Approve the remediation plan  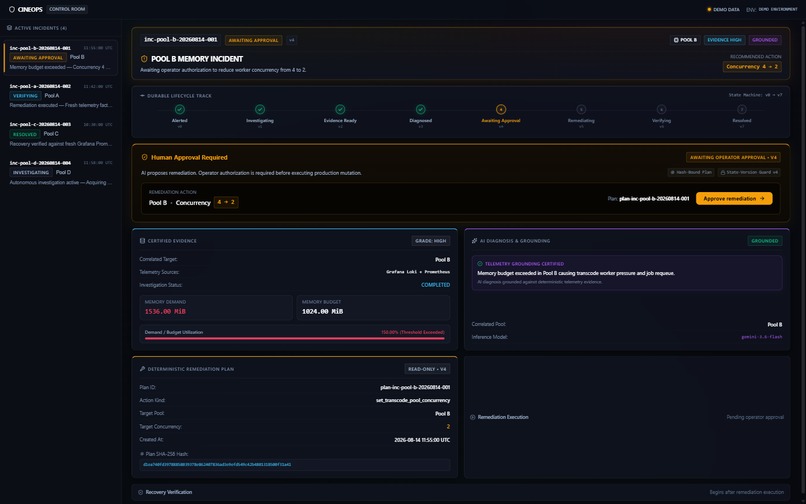(x=734, y=199)
